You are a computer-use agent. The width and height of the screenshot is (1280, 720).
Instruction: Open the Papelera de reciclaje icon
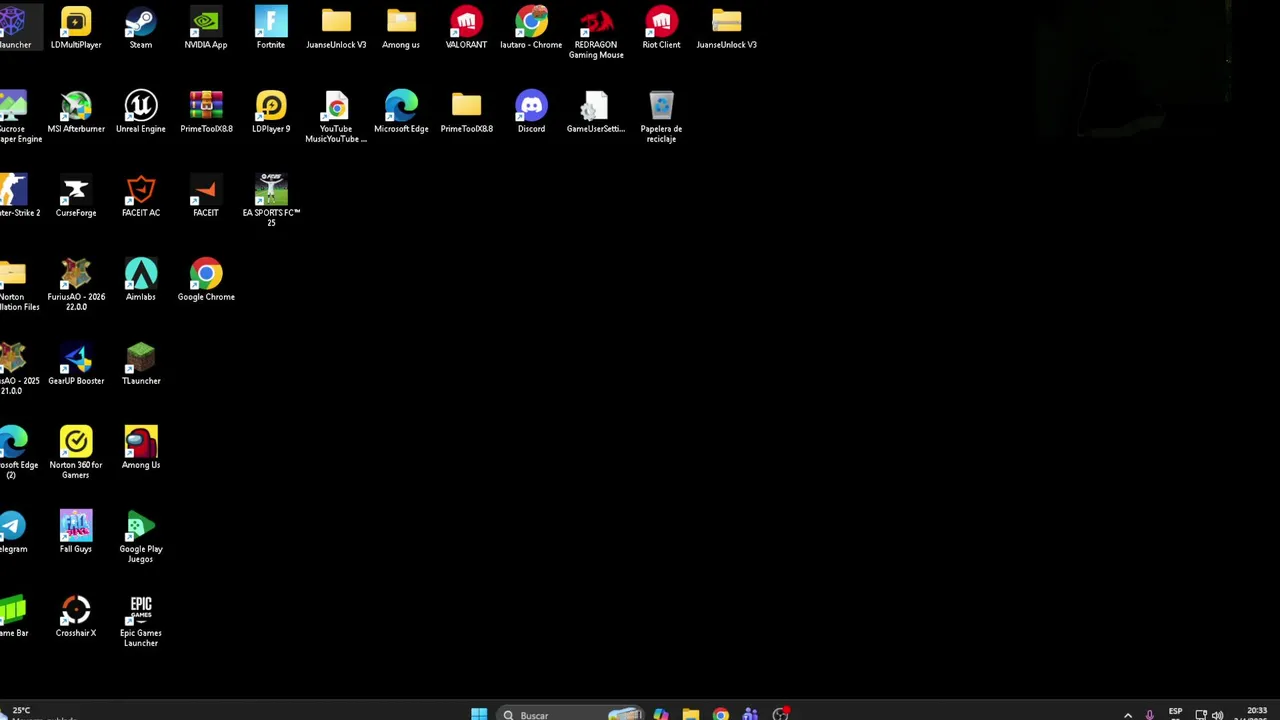pyautogui.click(x=661, y=116)
